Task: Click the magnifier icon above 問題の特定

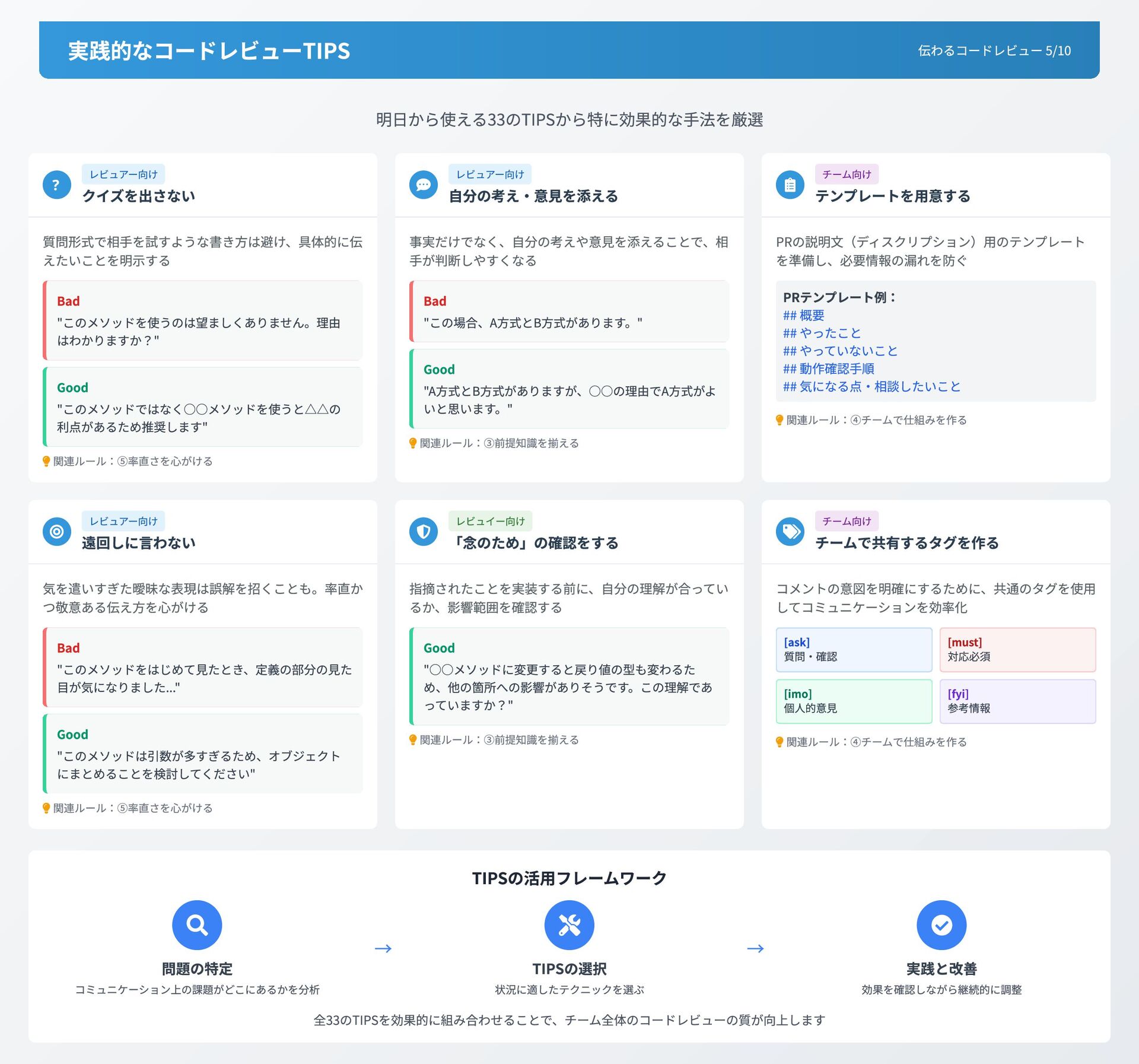Action: (x=197, y=925)
